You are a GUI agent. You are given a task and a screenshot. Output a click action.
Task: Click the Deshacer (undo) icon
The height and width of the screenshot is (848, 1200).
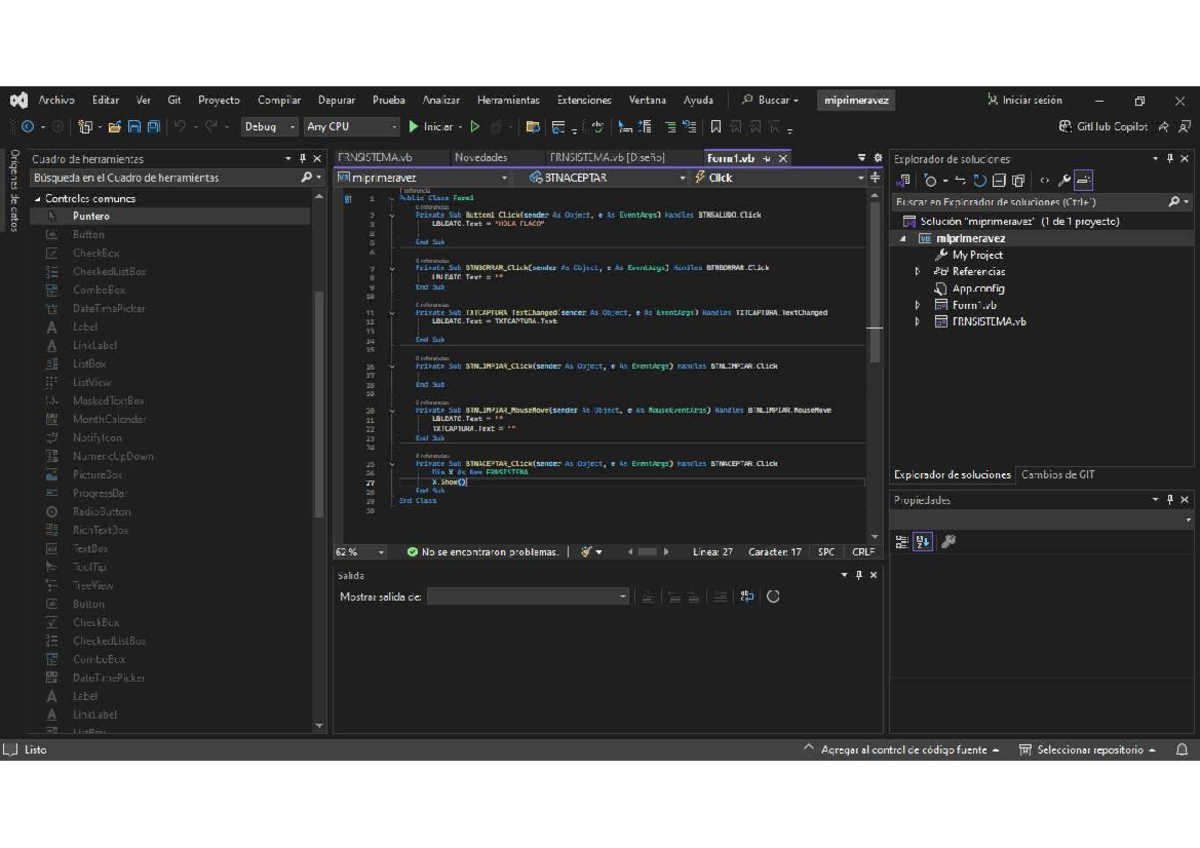pyautogui.click(x=178, y=127)
